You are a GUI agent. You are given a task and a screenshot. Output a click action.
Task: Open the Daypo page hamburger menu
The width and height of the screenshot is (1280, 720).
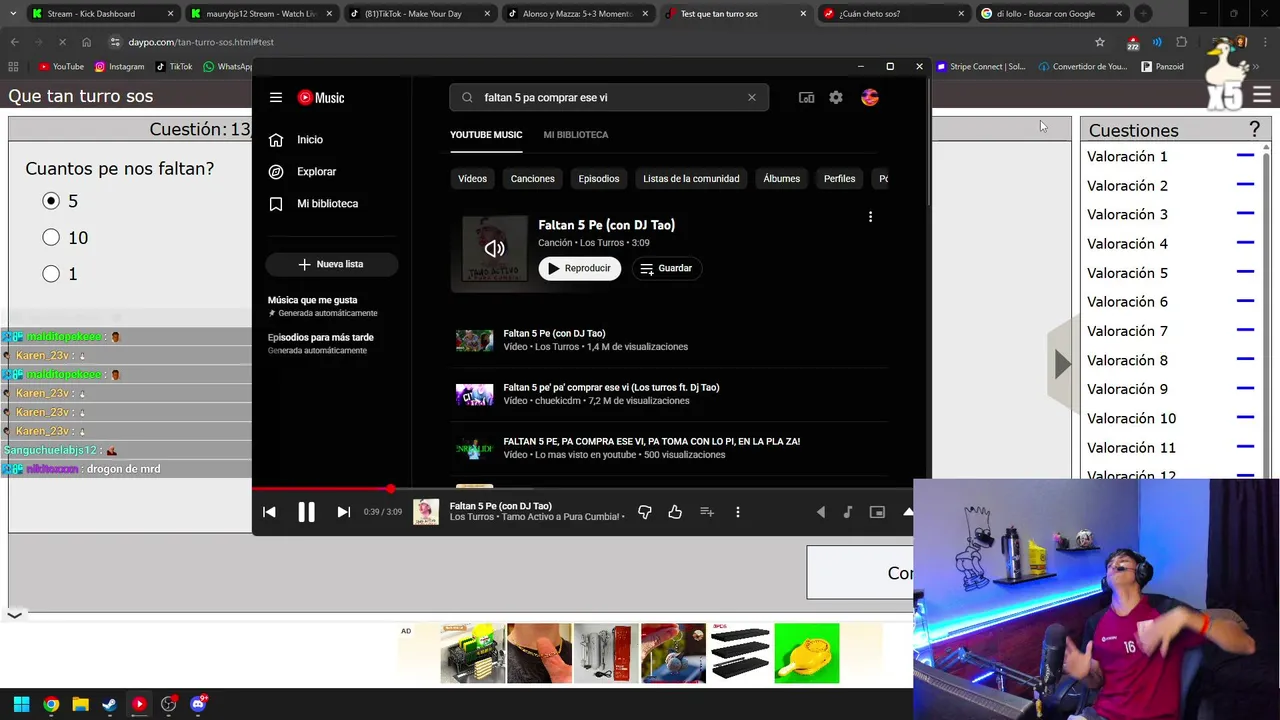point(1262,96)
